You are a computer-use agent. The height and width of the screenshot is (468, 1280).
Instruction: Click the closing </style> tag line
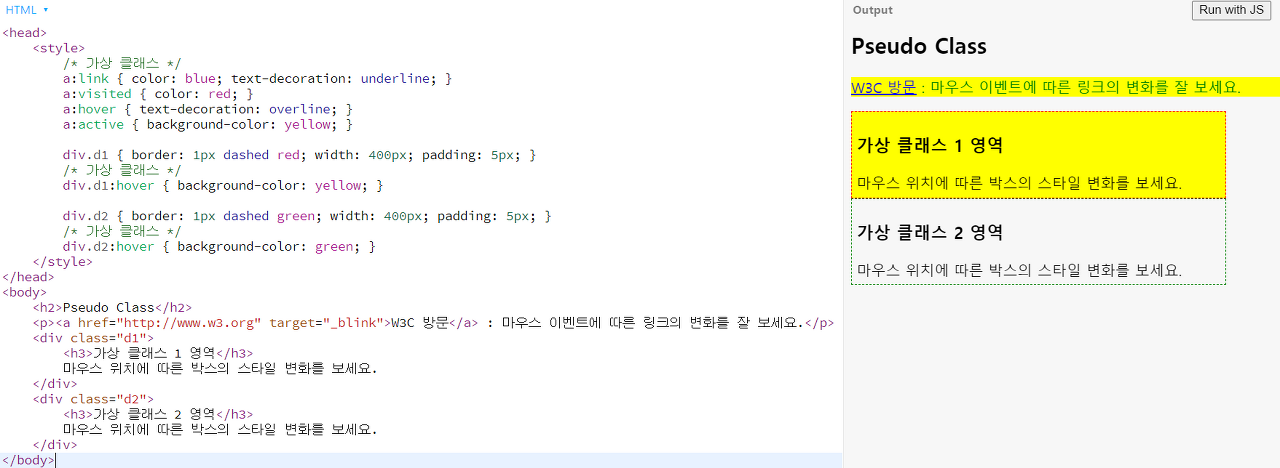coord(63,261)
